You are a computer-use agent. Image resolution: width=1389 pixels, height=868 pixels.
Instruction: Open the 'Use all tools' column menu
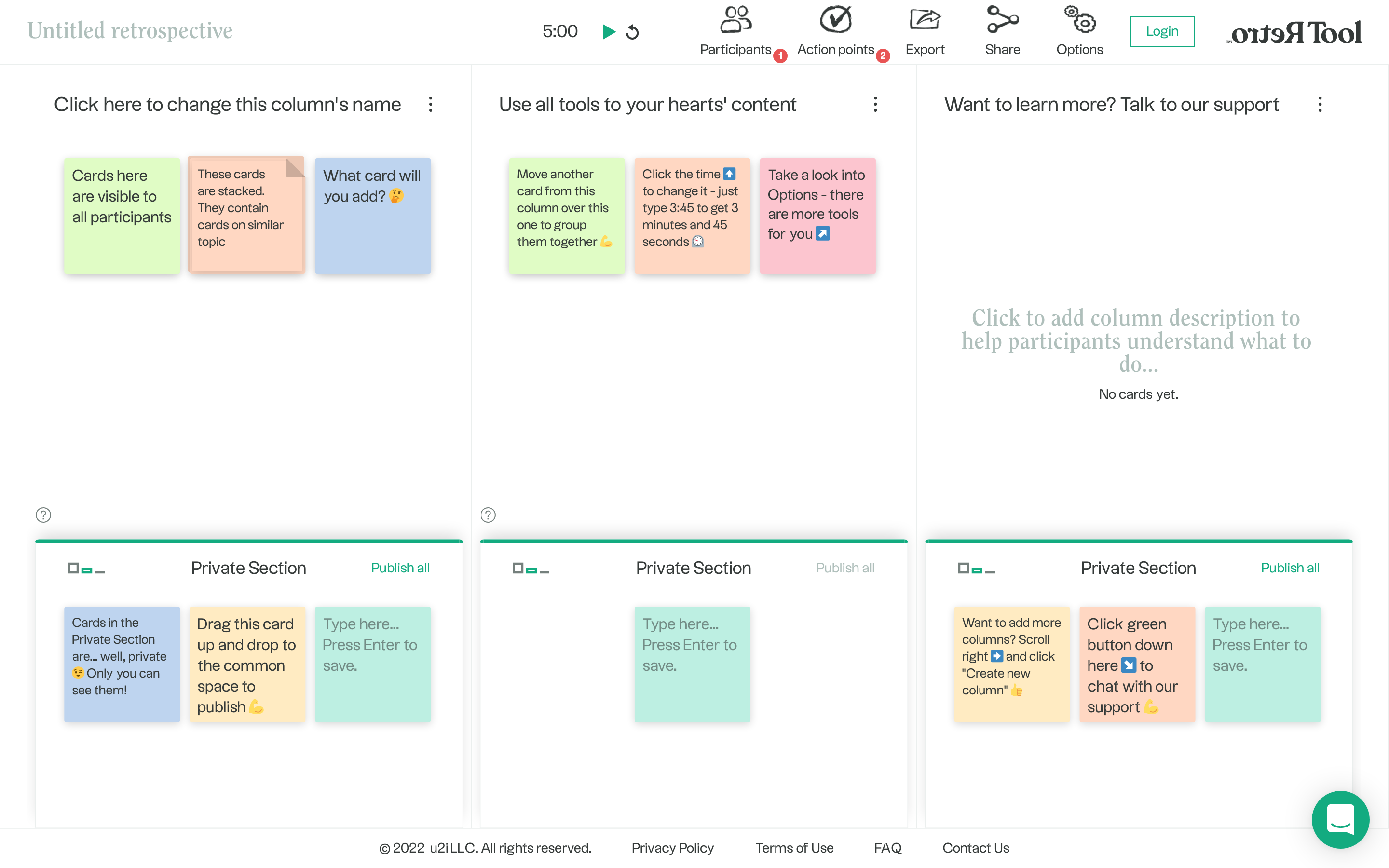click(875, 105)
